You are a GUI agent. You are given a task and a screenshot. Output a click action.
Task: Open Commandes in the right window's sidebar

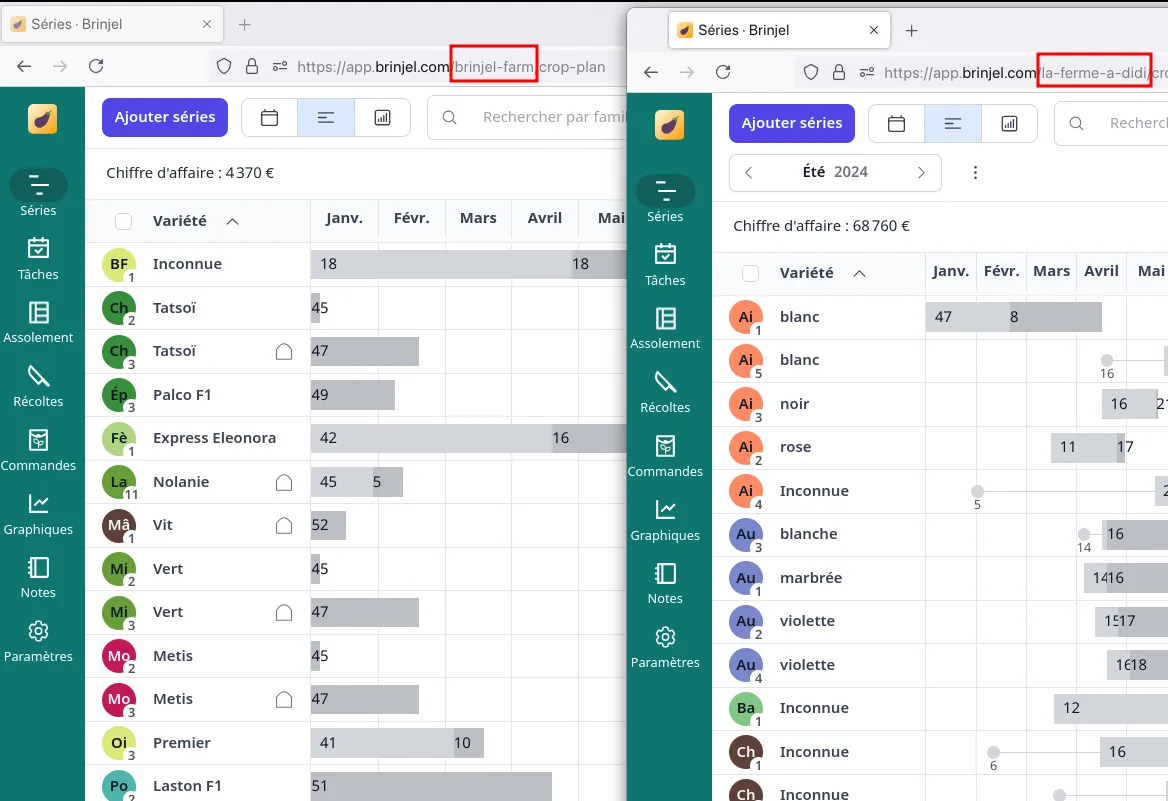coord(665,456)
